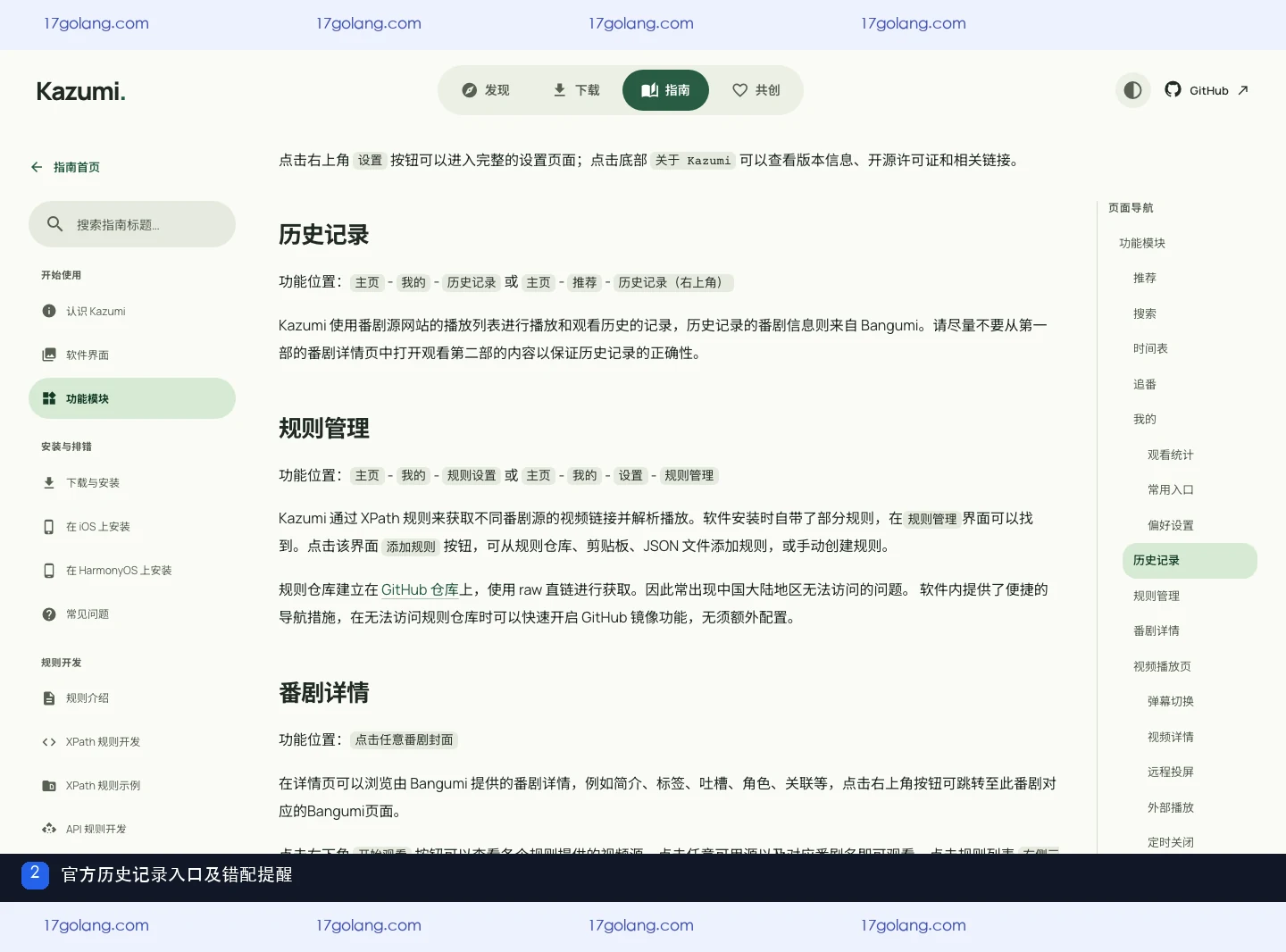Select 功能模块 in the sidebar
The width and height of the screenshot is (1286, 952).
tap(132, 398)
